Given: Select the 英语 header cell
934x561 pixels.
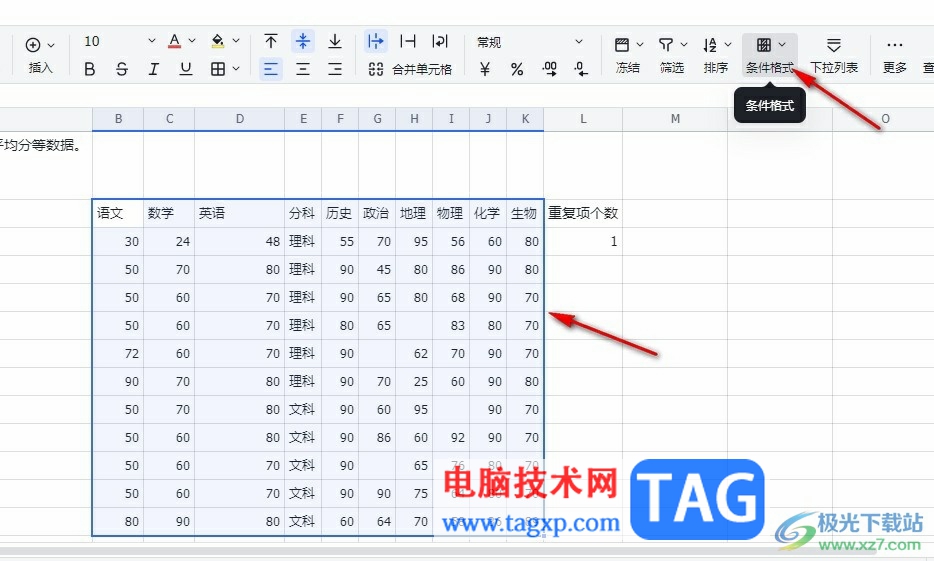Looking at the screenshot, I should [x=239, y=213].
